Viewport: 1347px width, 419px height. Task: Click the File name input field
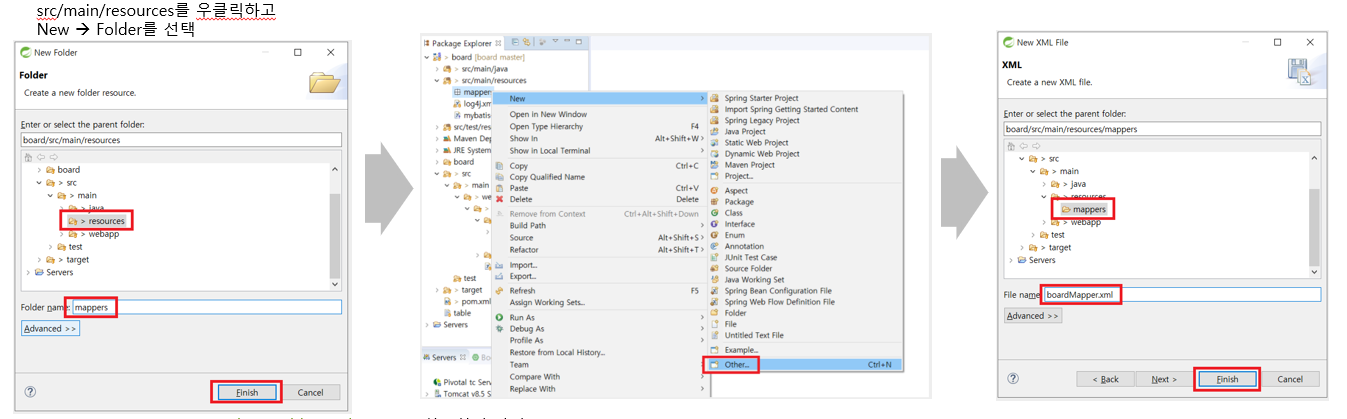point(1182,295)
